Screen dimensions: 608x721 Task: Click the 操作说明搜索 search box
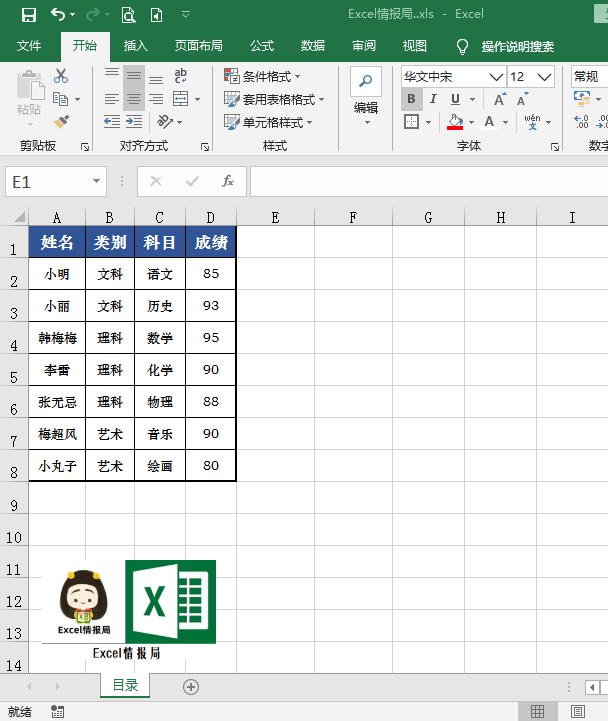click(x=517, y=46)
